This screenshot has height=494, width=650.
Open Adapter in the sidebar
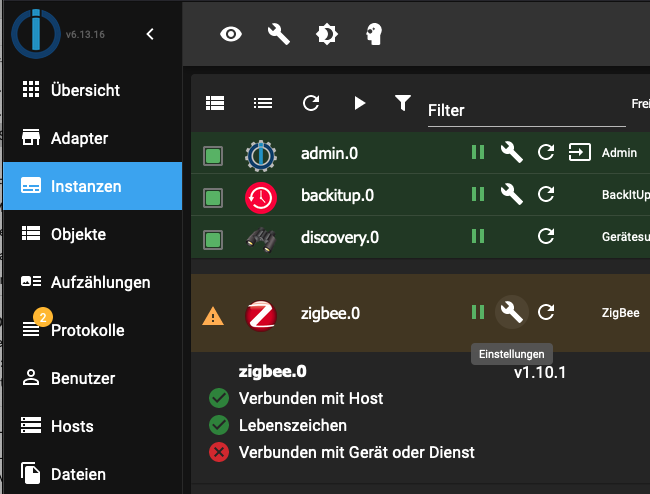[93, 138]
